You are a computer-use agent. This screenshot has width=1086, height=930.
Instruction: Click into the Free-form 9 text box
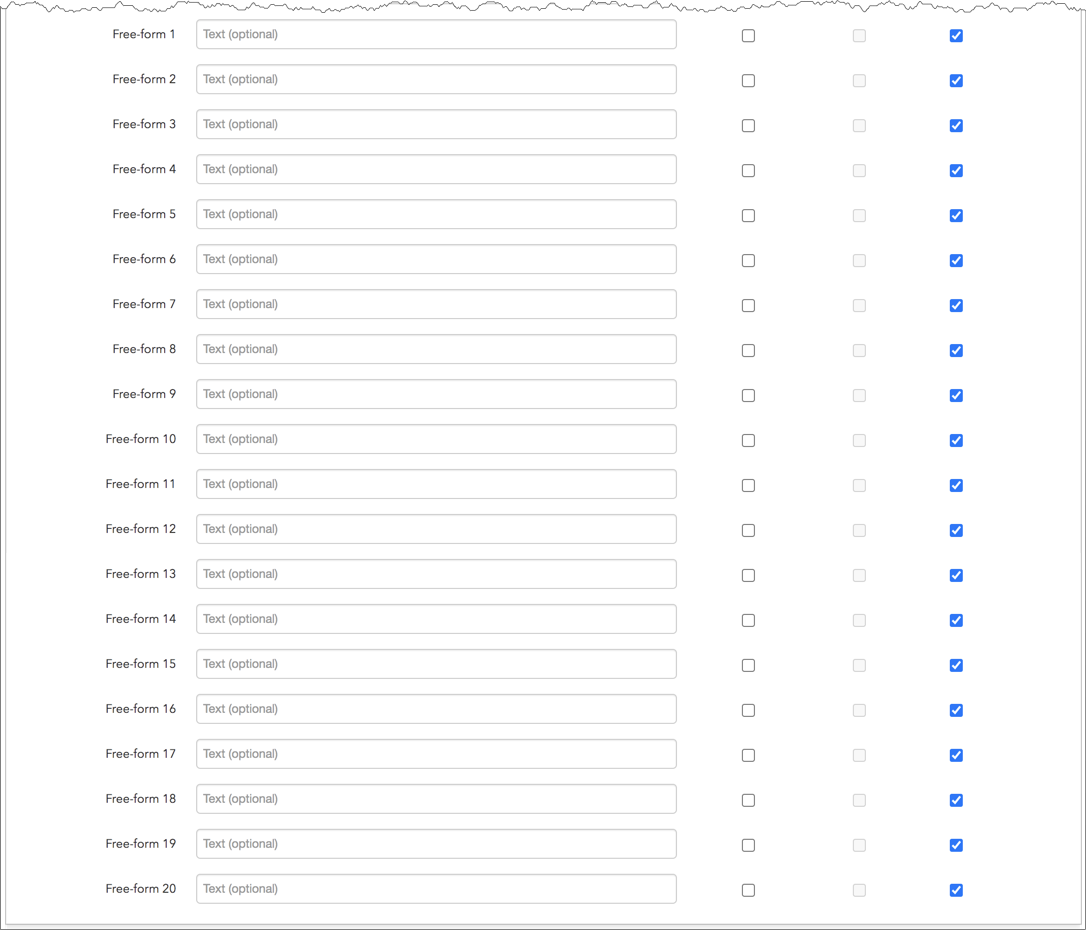(436, 395)
